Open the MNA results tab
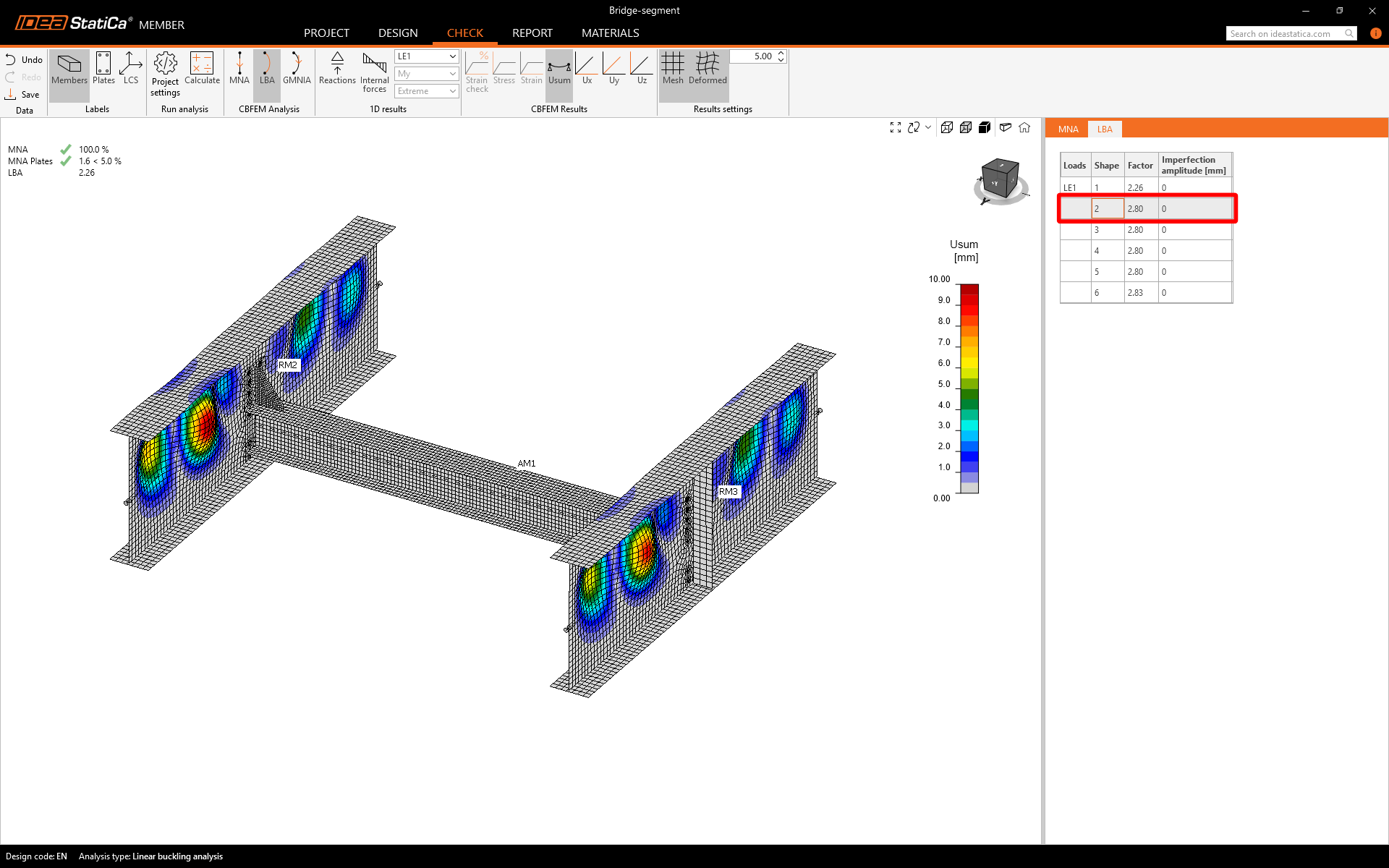 (x=1068, y=129)
